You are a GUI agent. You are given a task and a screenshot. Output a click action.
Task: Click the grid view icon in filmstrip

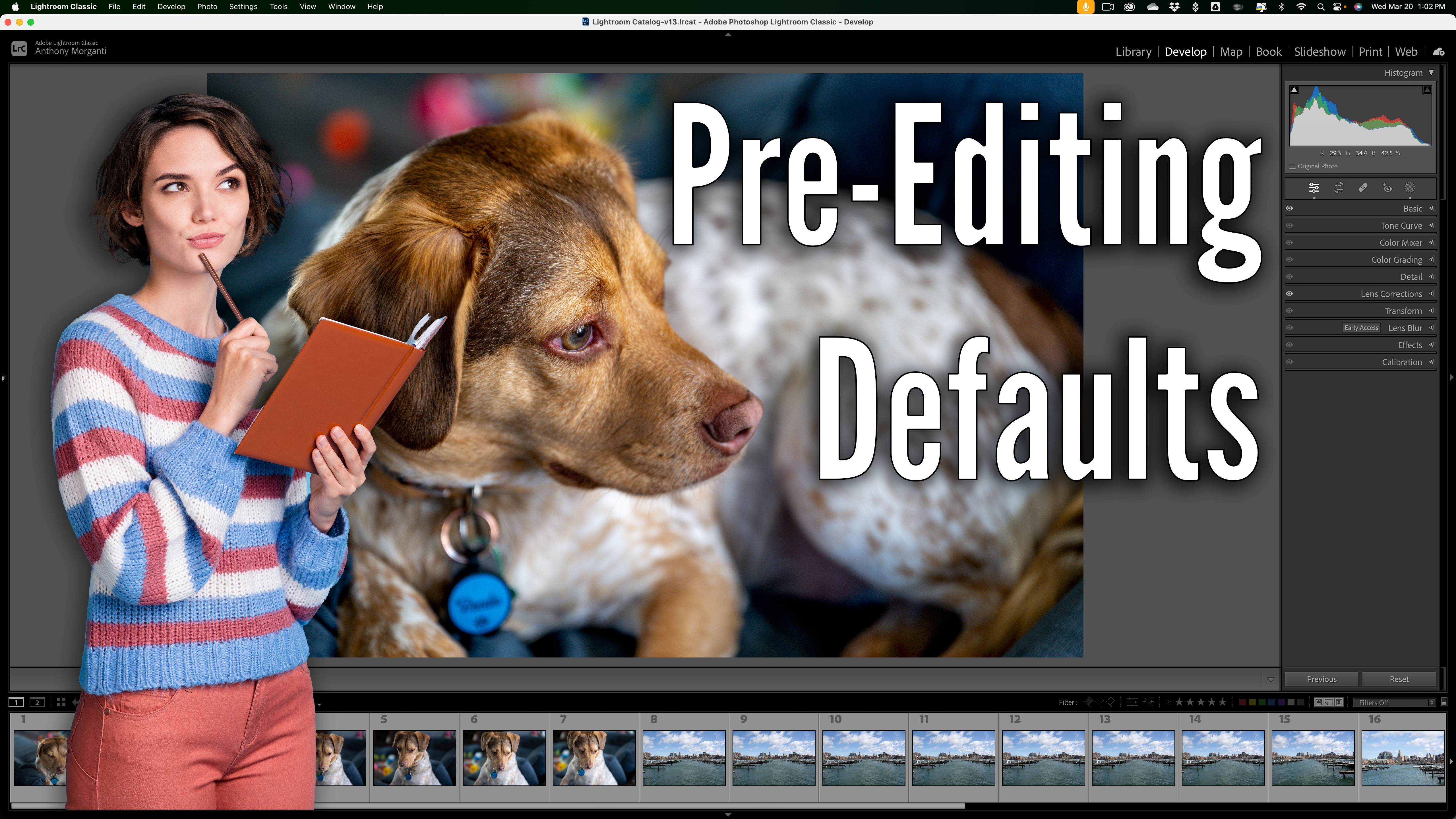61,702
